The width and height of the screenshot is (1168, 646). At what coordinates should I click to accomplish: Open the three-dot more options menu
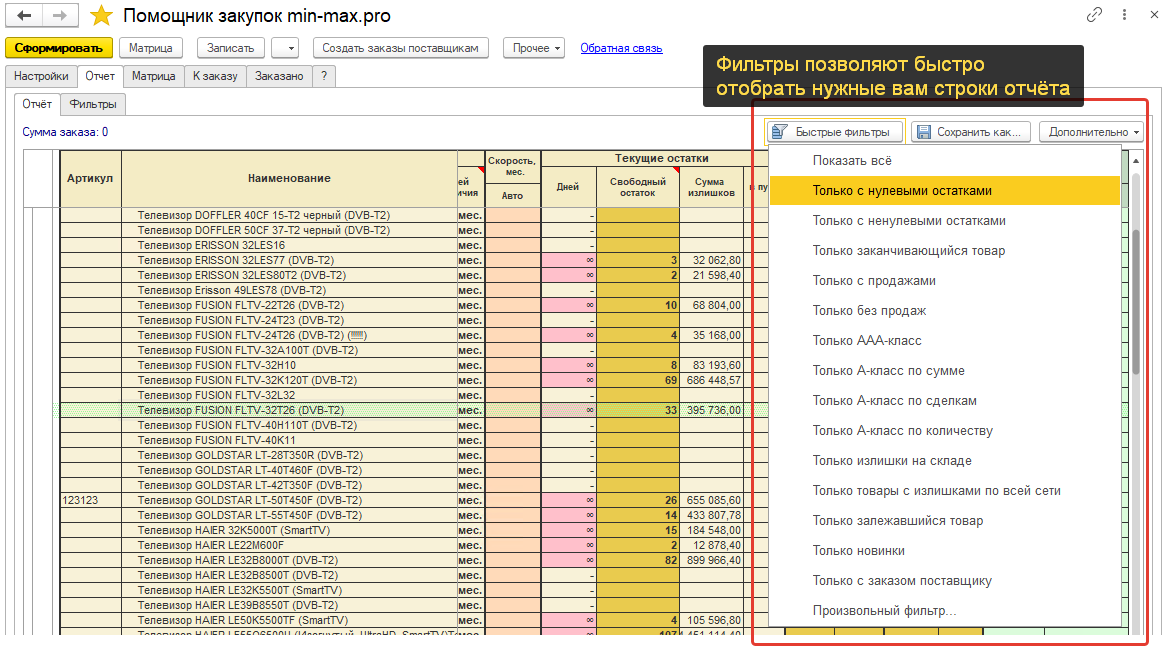pyautogui.click(x=1125, y=15)
